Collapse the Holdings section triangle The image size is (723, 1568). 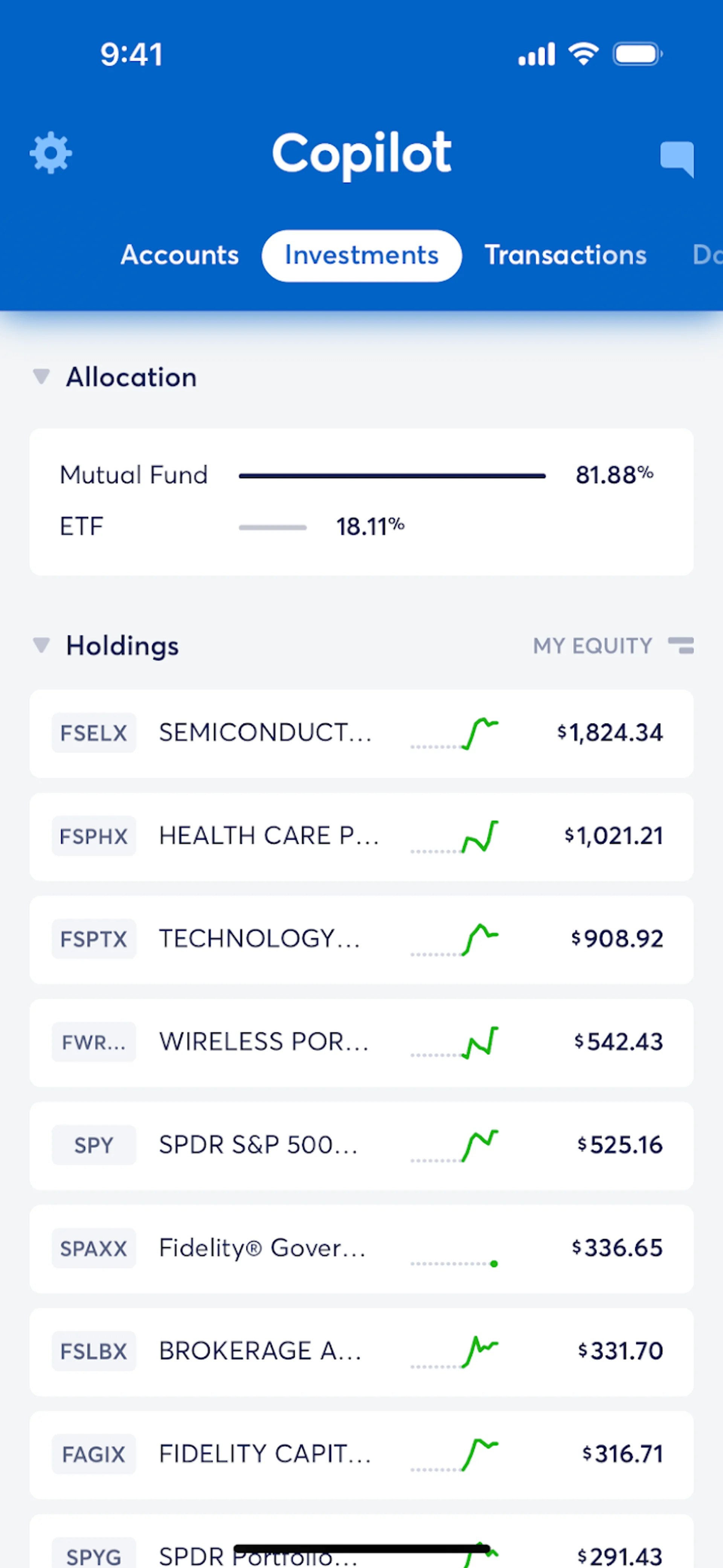tap(41, 645)
